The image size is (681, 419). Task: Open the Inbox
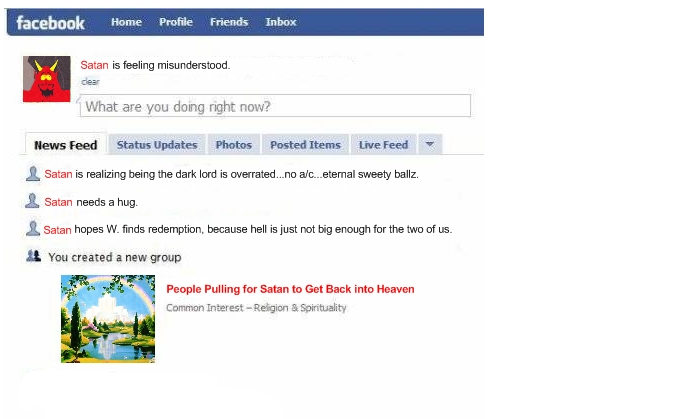[x=281, y=22]
